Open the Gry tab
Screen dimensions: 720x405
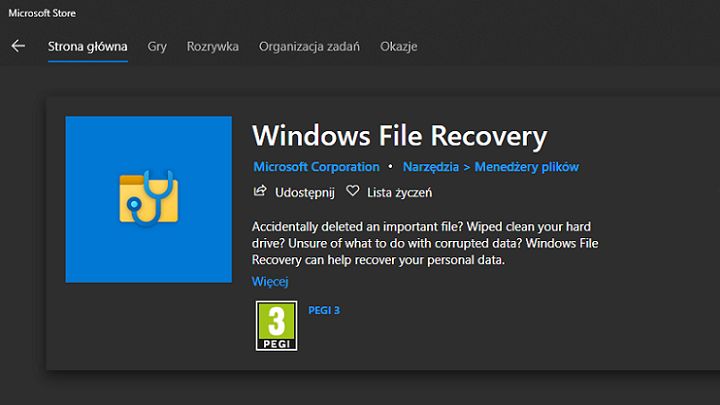pos(157,46)
